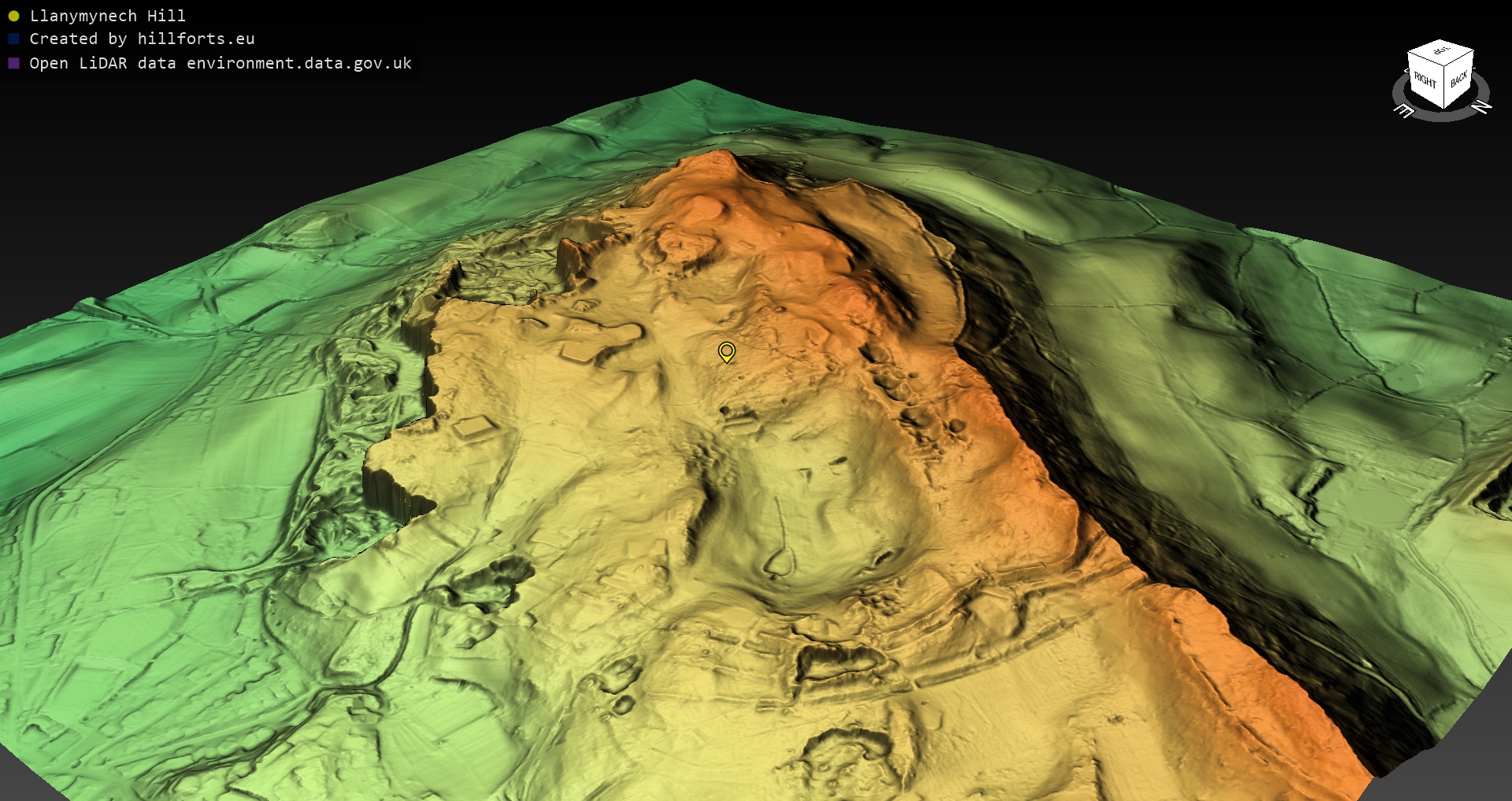Image resolution: width=1512 pixels, height=801 pixels.
Task: Select the RIGHT face of the view cube
Action: point(1425,80)
